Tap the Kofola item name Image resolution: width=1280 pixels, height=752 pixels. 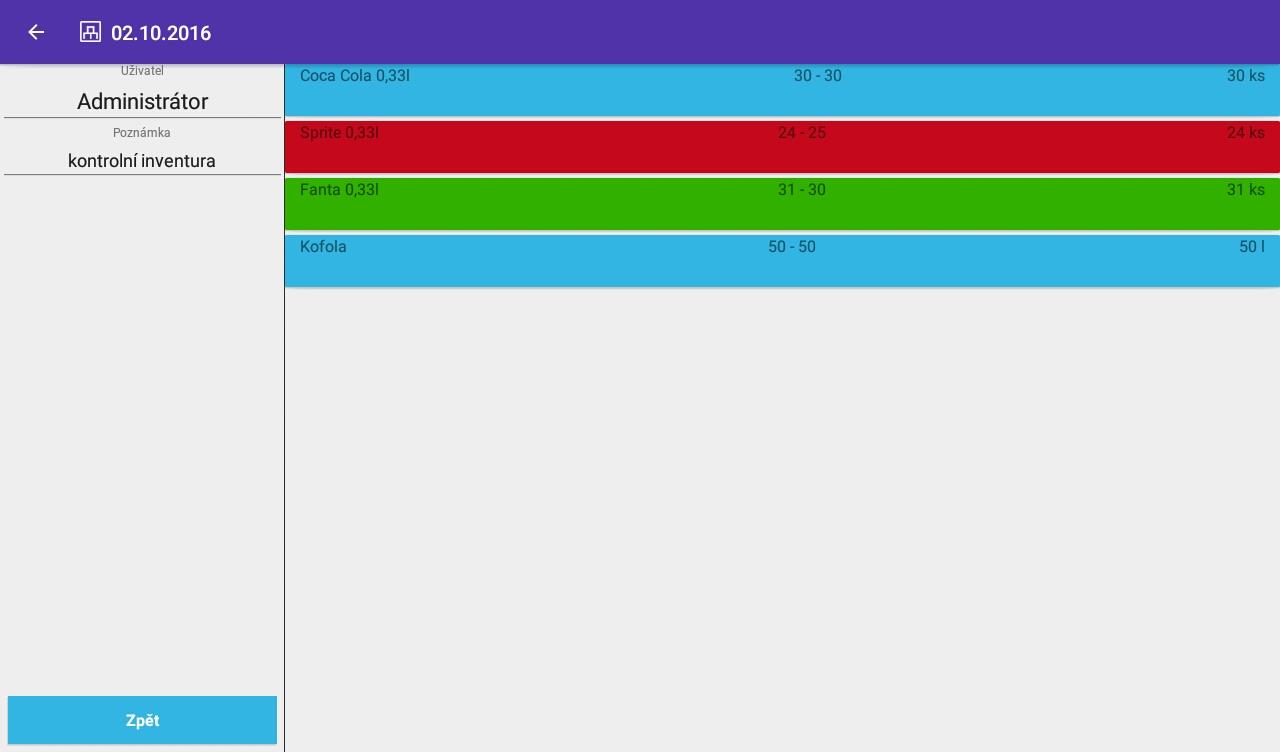pos(323,247)
